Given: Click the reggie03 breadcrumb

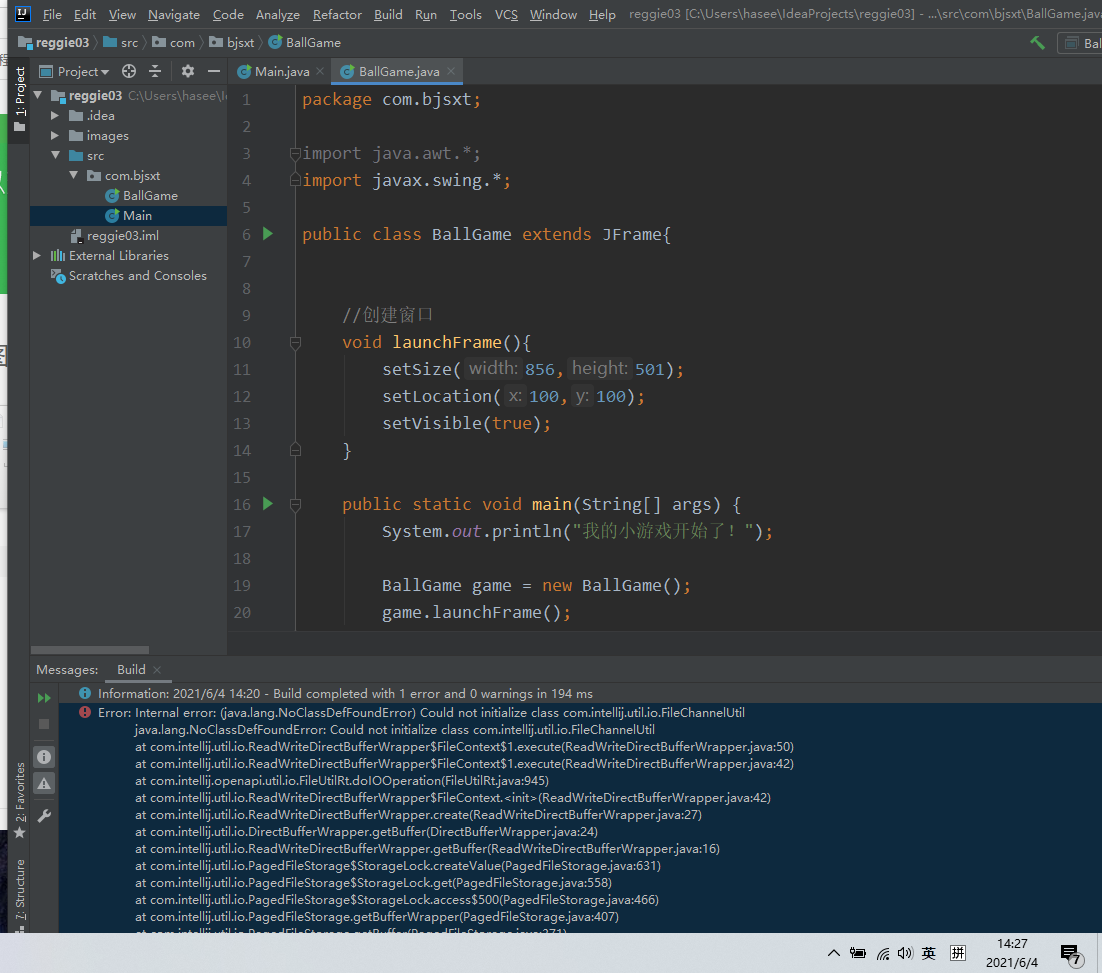Looking at the screenshot, I should 54,43.
